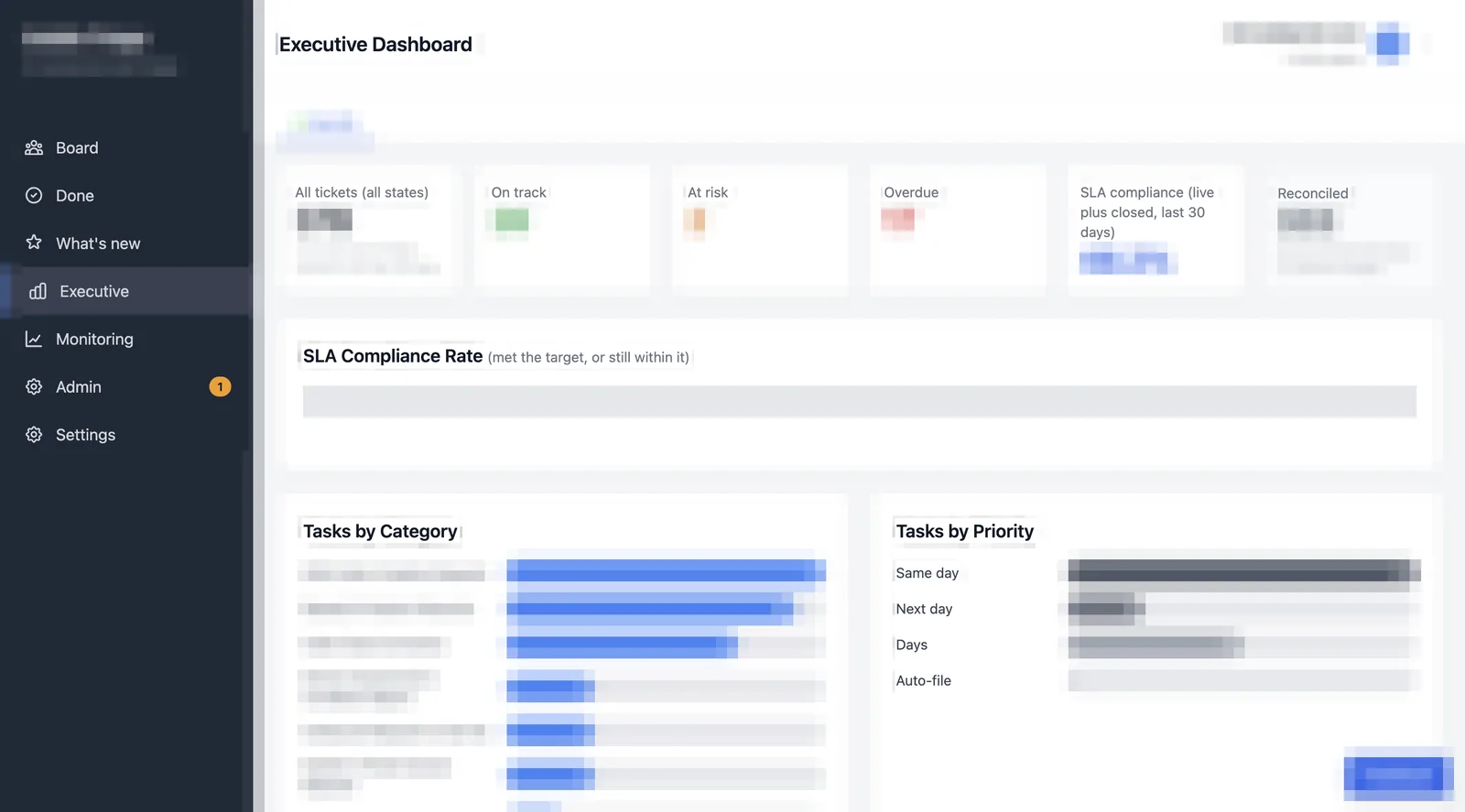Click the Auto-file priority bar
The image size is (1465, 812).
tap(1244, 680)
